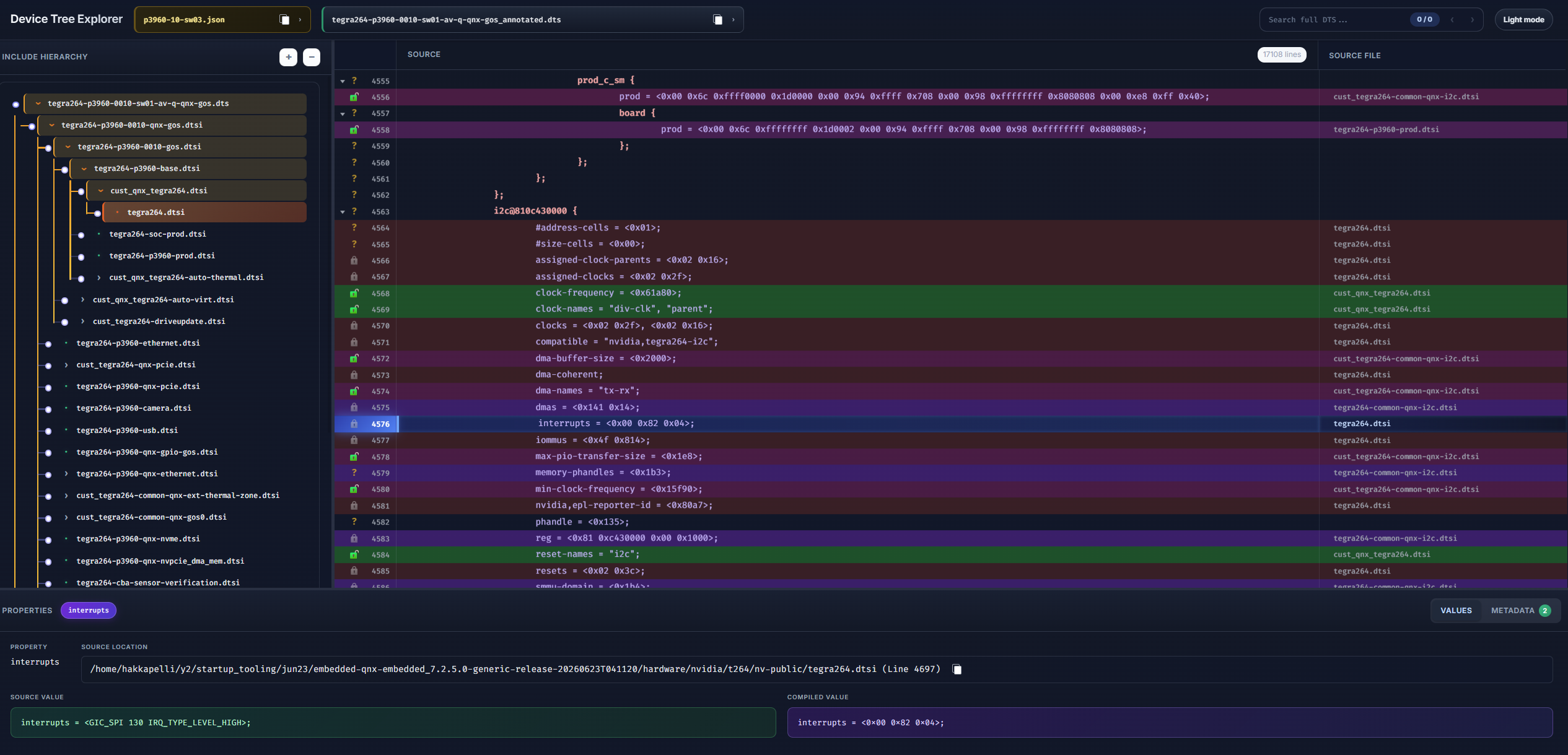
Task: Collapse tegra264-p3960-0010-qnx-gos.dtsi tree node
Action: click(x=52, y=125)
